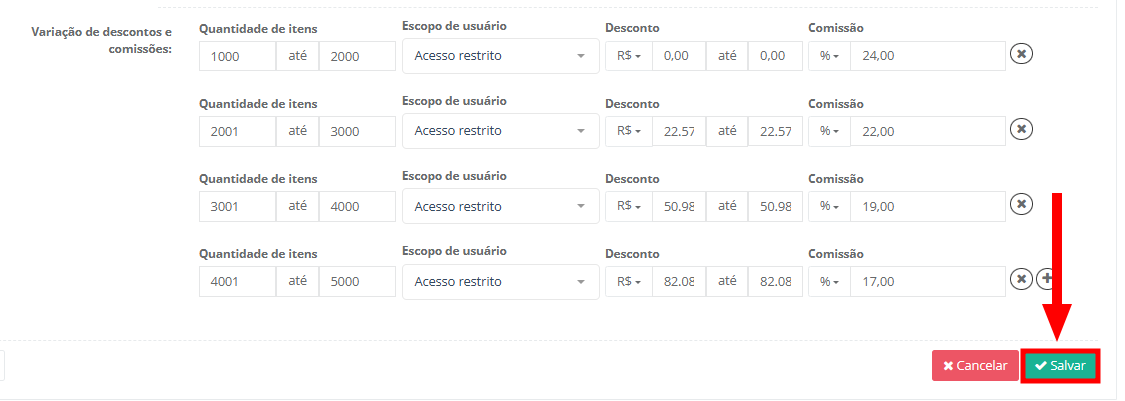This screenshot has width=1125, height=401.
Task: Click the commission field showing 24,00
Action: click(927, 56)
